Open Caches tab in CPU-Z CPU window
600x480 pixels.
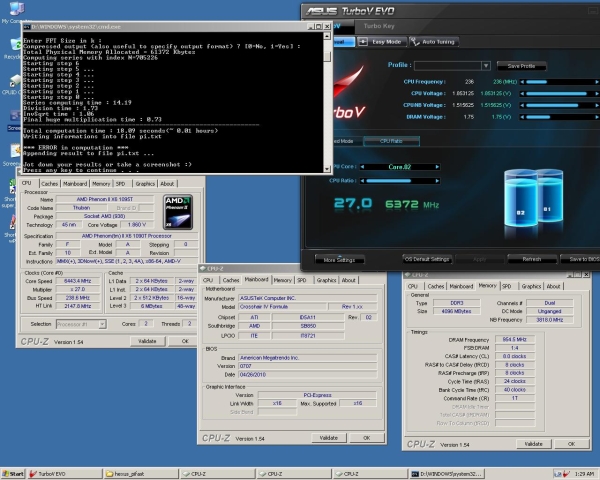[49, 184]
